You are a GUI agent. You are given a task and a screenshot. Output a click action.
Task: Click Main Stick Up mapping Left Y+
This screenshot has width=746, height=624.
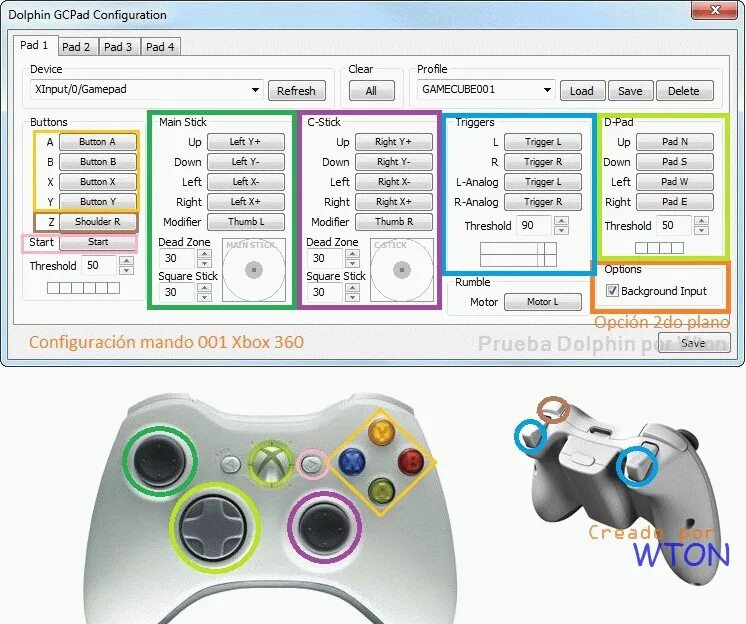245,142
